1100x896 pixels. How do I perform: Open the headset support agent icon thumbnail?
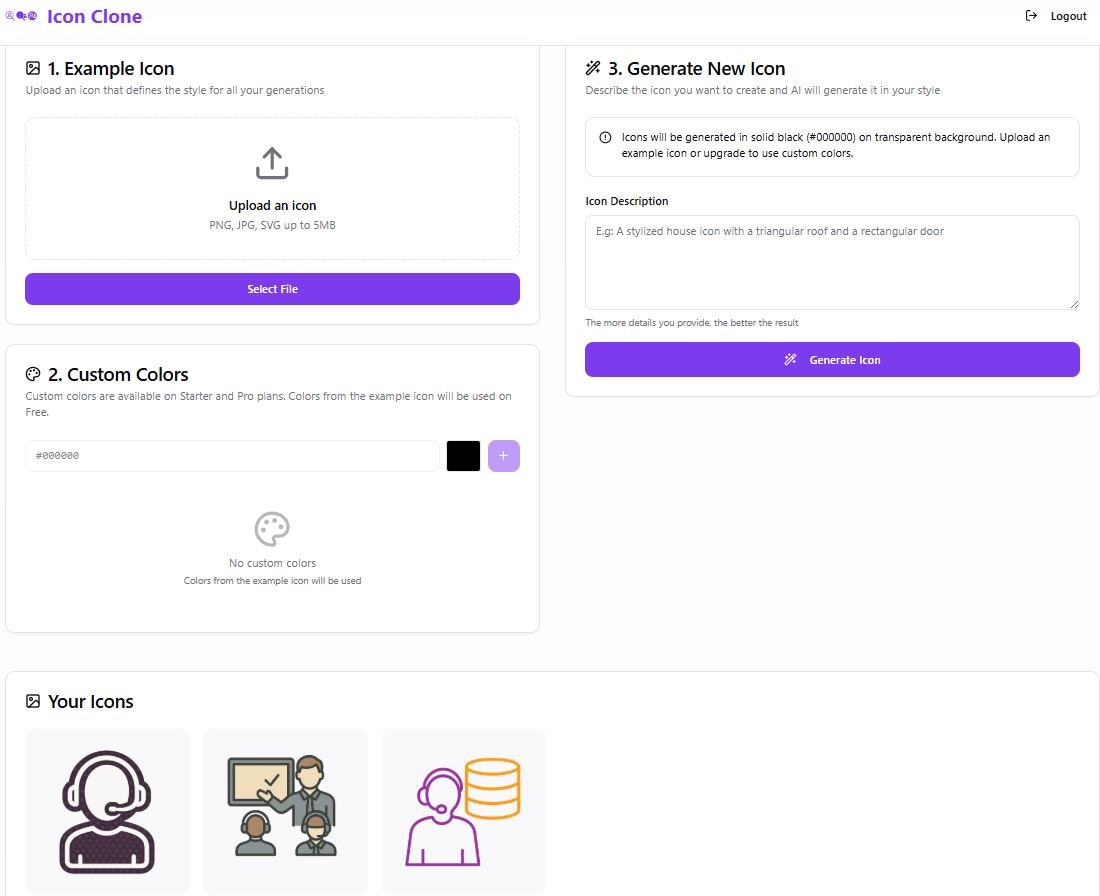(x=107, y=811)
